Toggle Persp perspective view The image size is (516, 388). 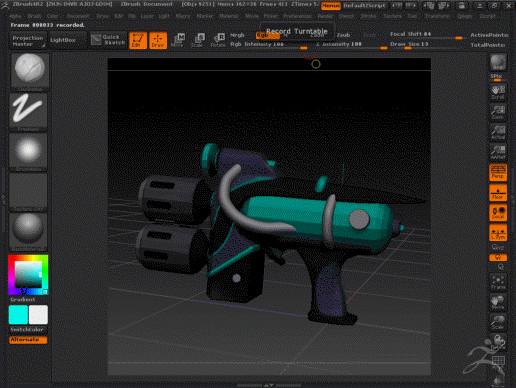498,172
